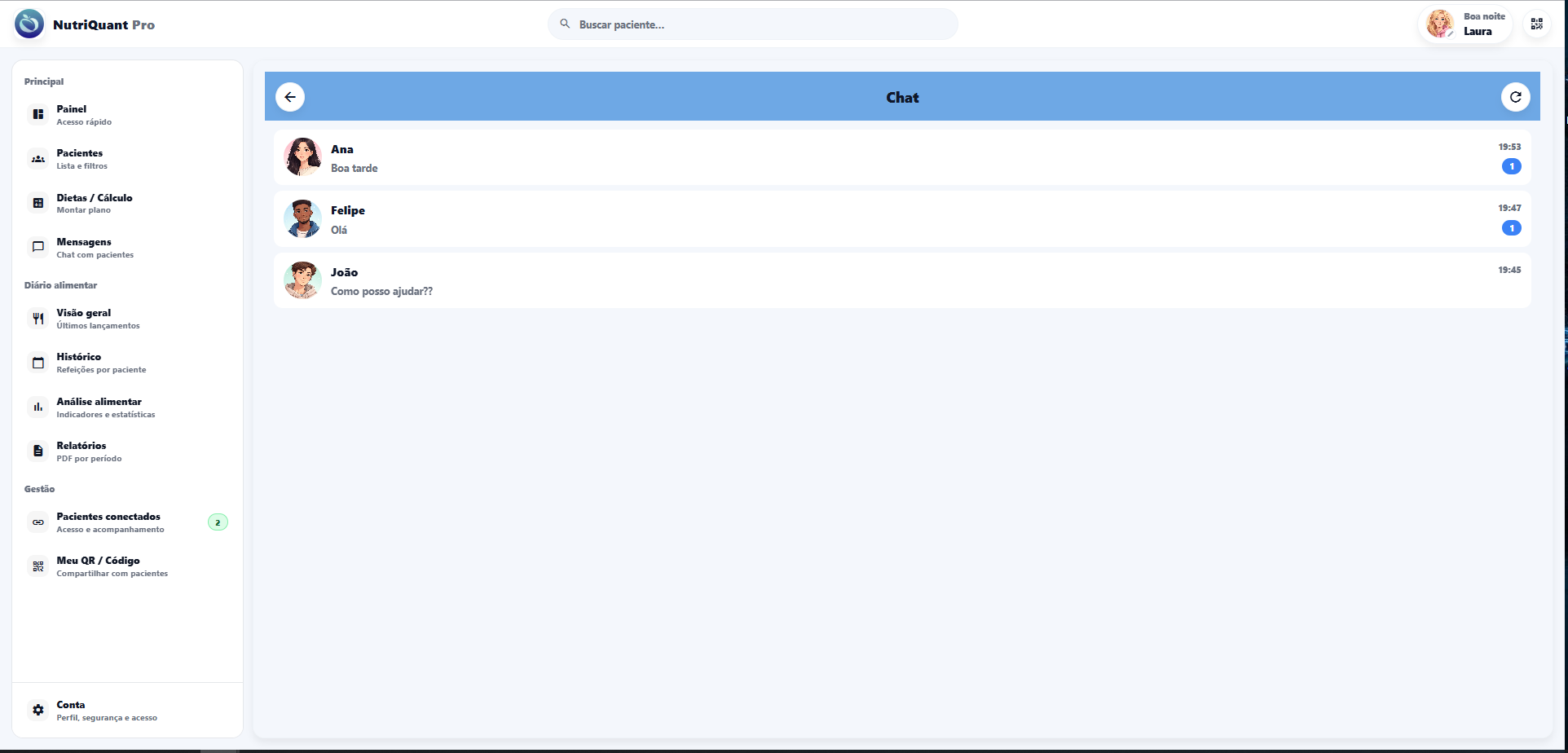The width and height of the screenshot is (1568, 753).
Task: Click the Conta settings gear icon
Action: (x=38, y=711)
